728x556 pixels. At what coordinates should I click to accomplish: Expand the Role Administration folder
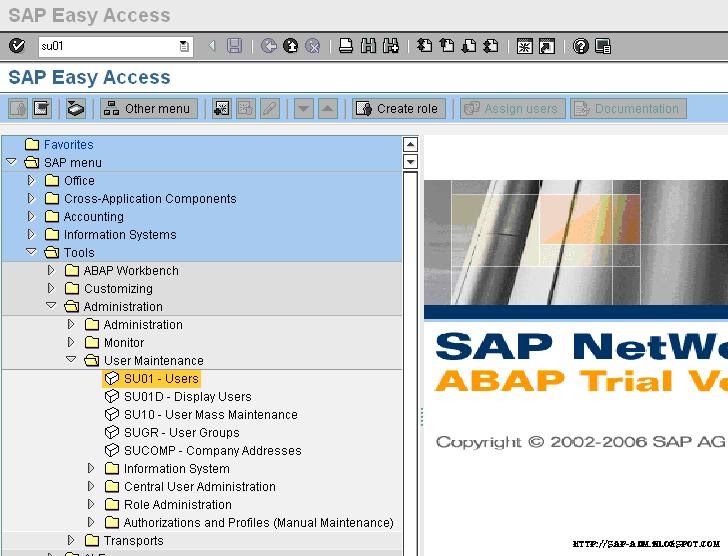click(x=91, y=504)
